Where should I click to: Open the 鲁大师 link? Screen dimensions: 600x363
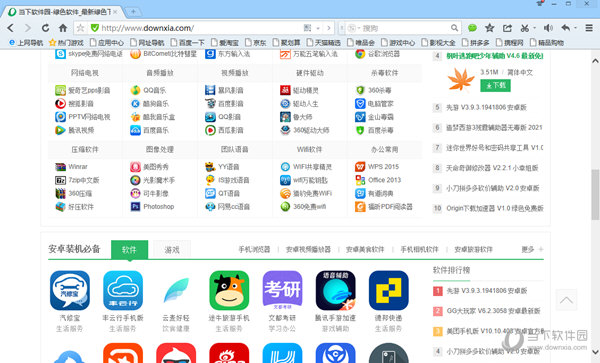[302, 117]
